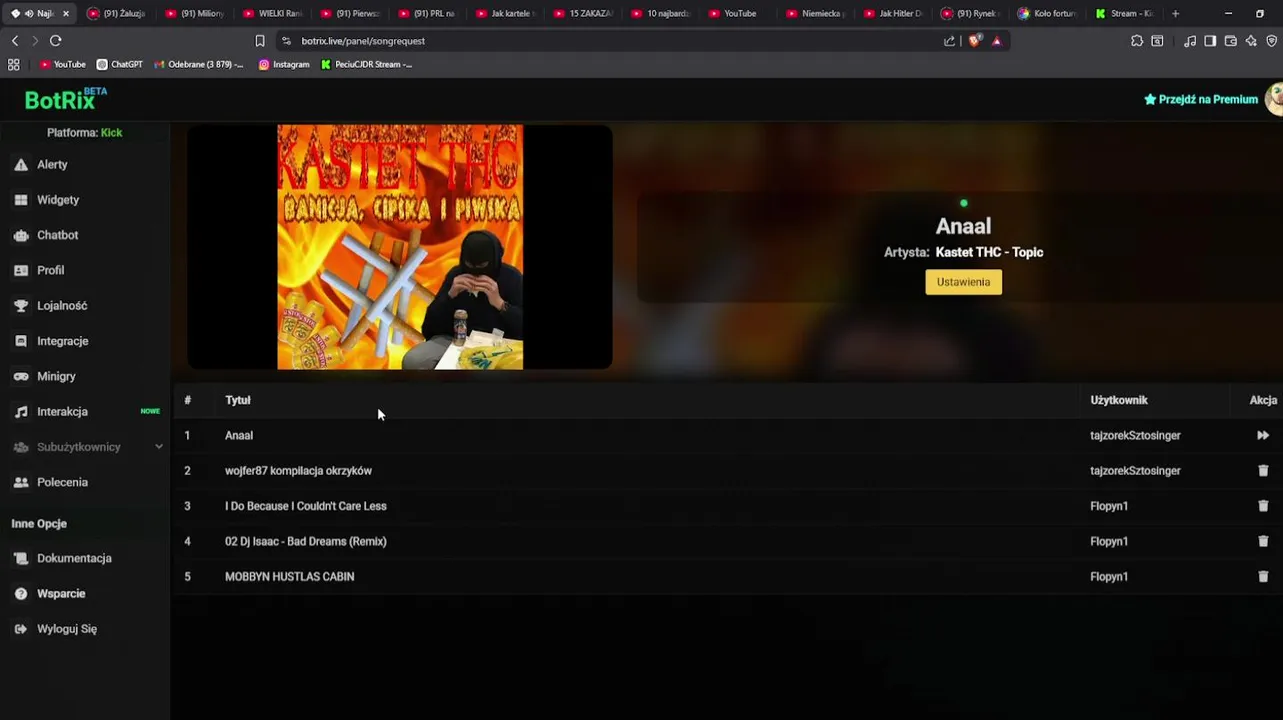
Task: Click the address bar URL field
Action: click(x=610, y=41)
